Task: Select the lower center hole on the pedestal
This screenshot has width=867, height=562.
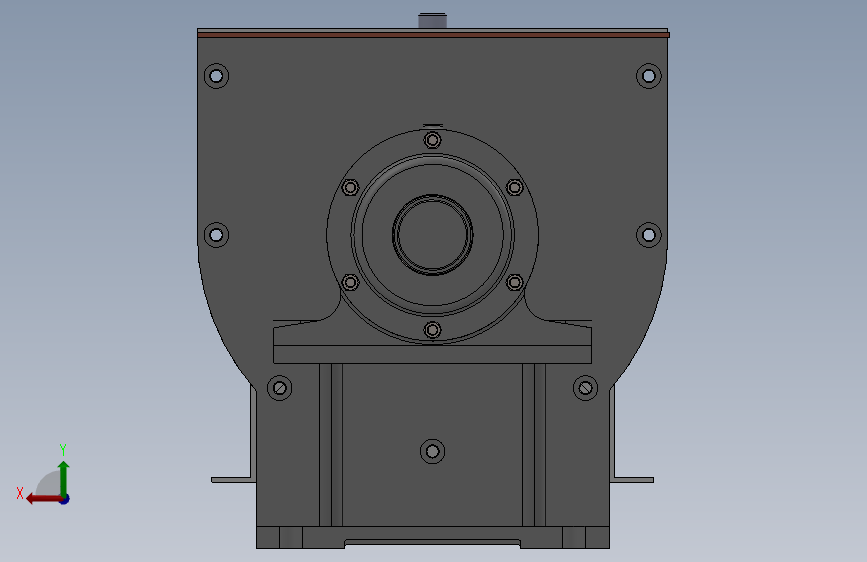Action: click(x=432, y=451)
